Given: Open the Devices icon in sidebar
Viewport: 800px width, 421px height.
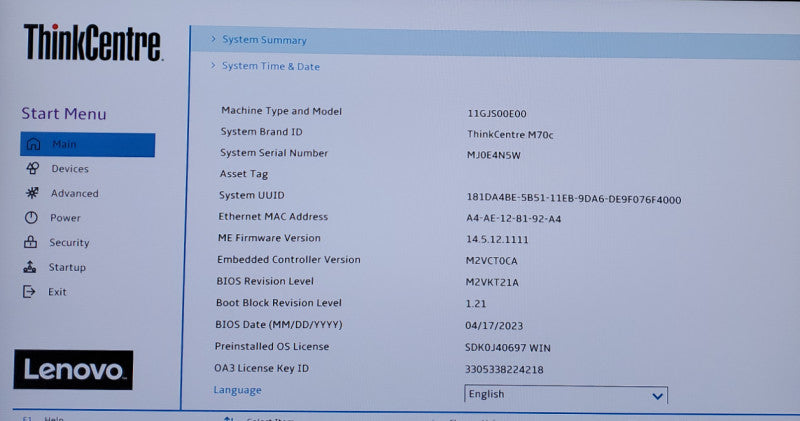Looking at the screenshot, I should [33, 168].
